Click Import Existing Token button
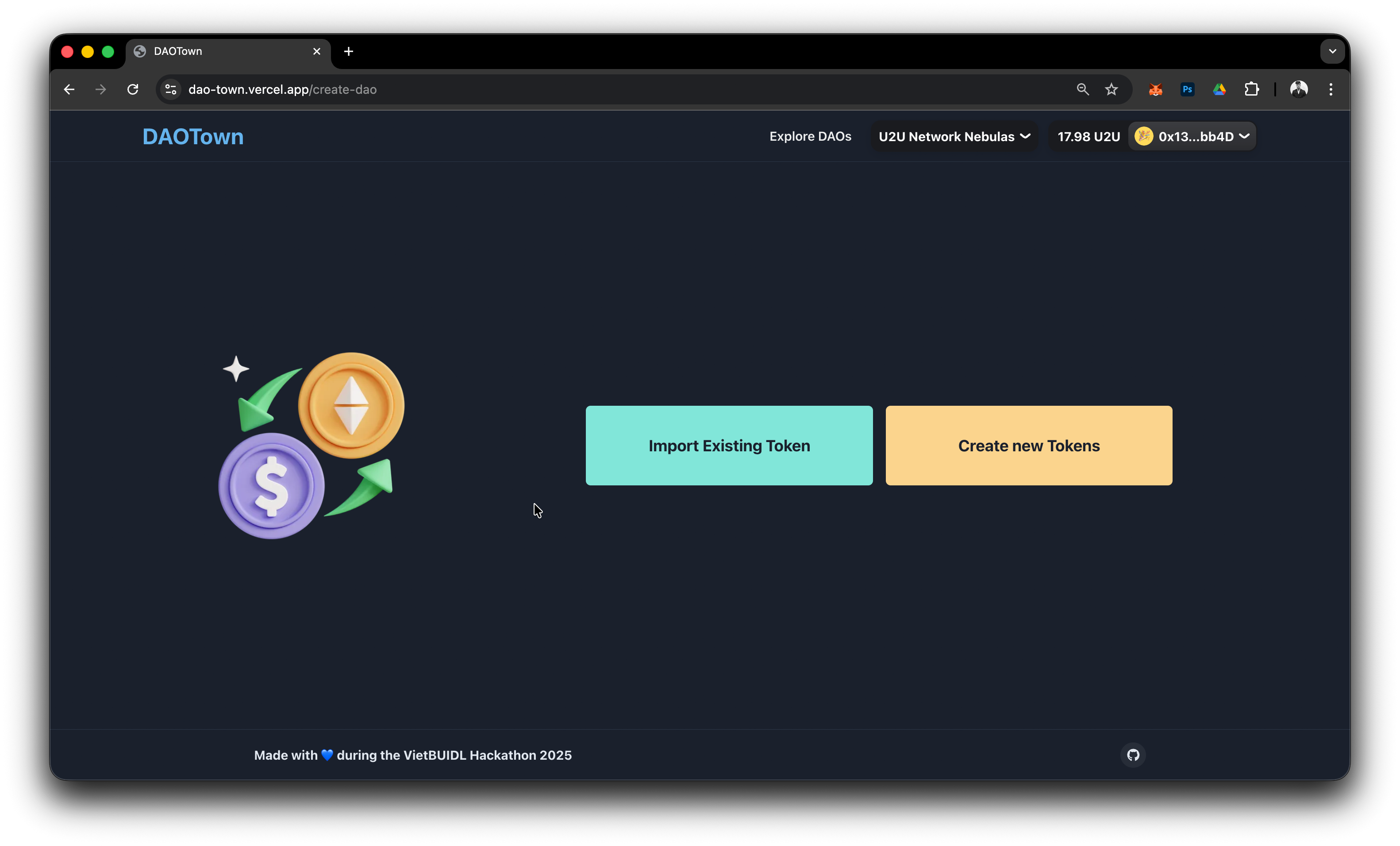1400x846 pixels. [729, 446]
